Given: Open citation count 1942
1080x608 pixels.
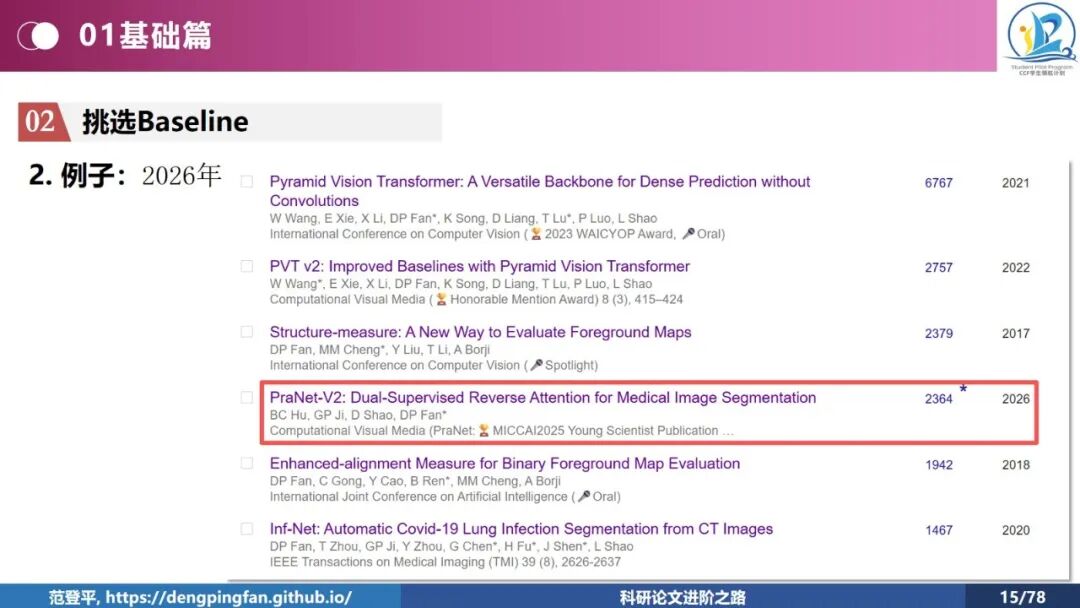Looking at the screenshot, I should pos(938,465).
